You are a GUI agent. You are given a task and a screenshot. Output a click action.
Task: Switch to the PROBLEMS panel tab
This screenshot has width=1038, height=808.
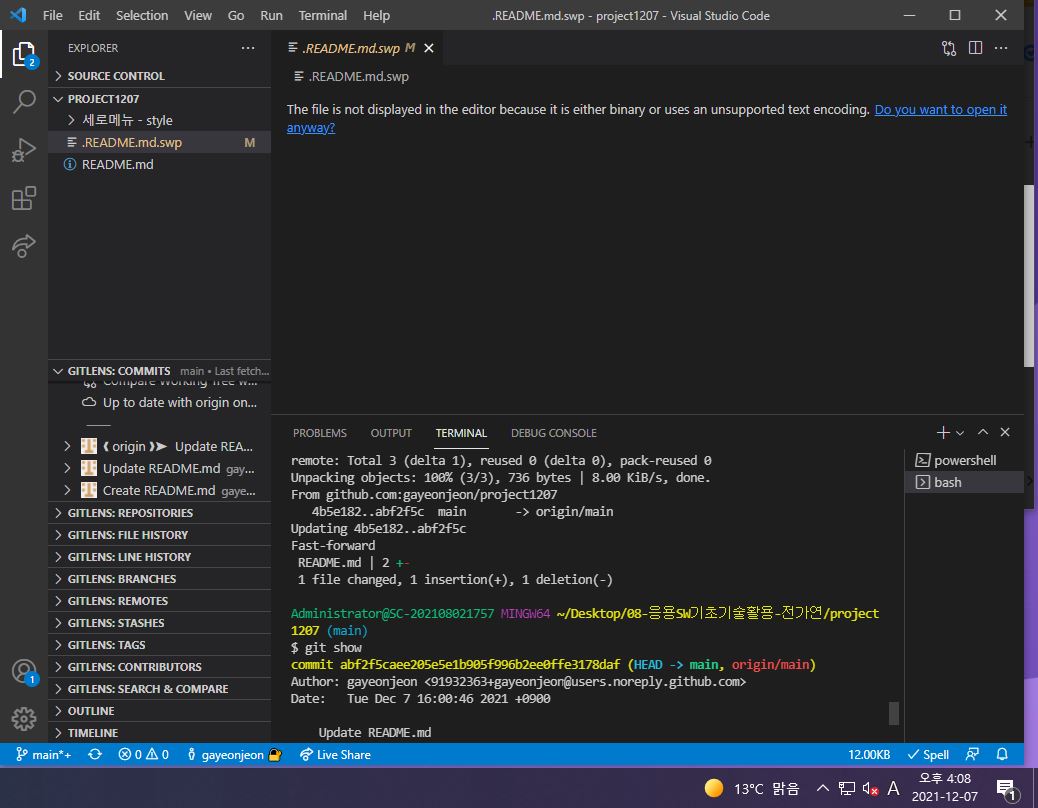pyautogui.click(x=320, y=433)
